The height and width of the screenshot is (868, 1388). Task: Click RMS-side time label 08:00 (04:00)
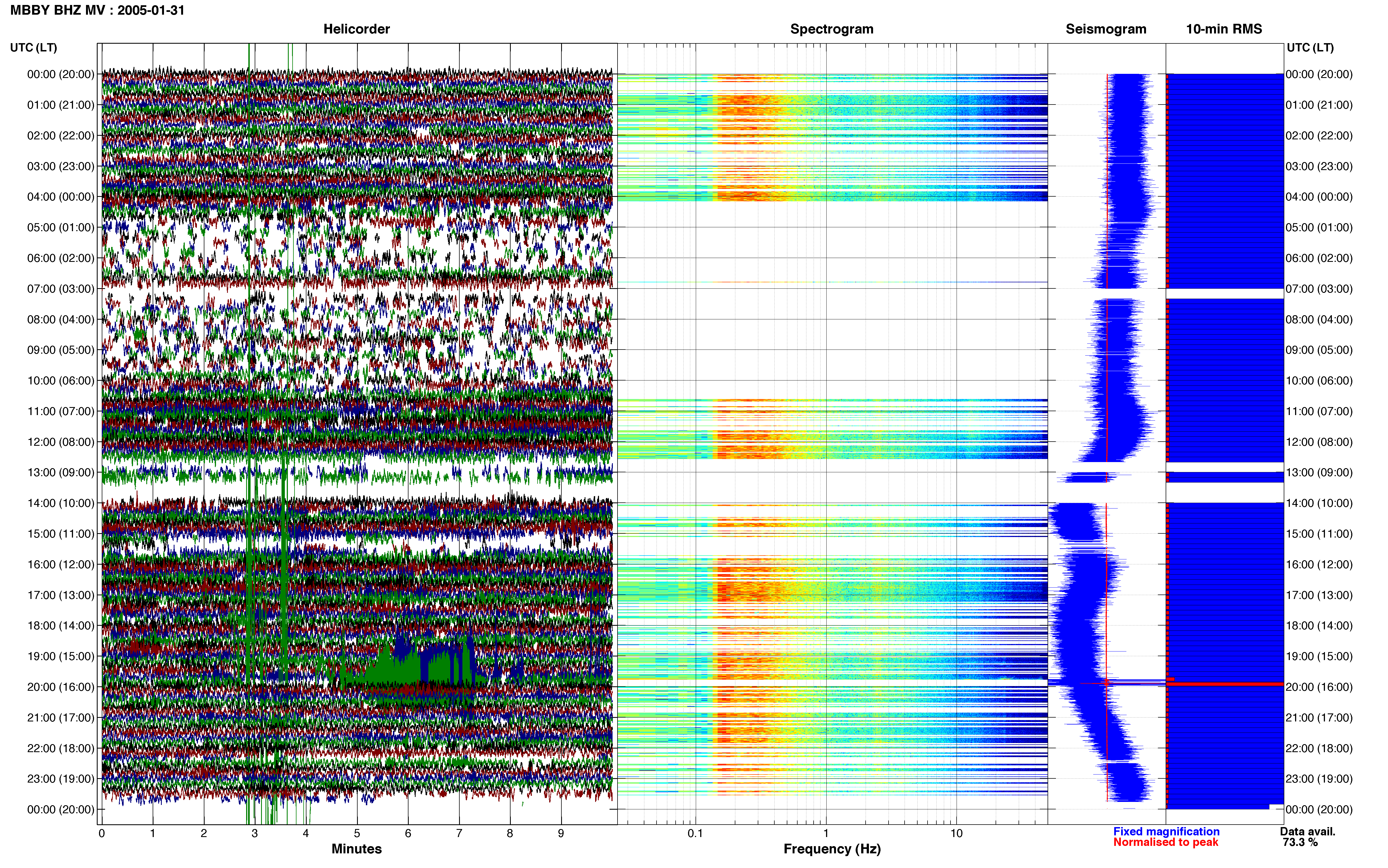1319,319
